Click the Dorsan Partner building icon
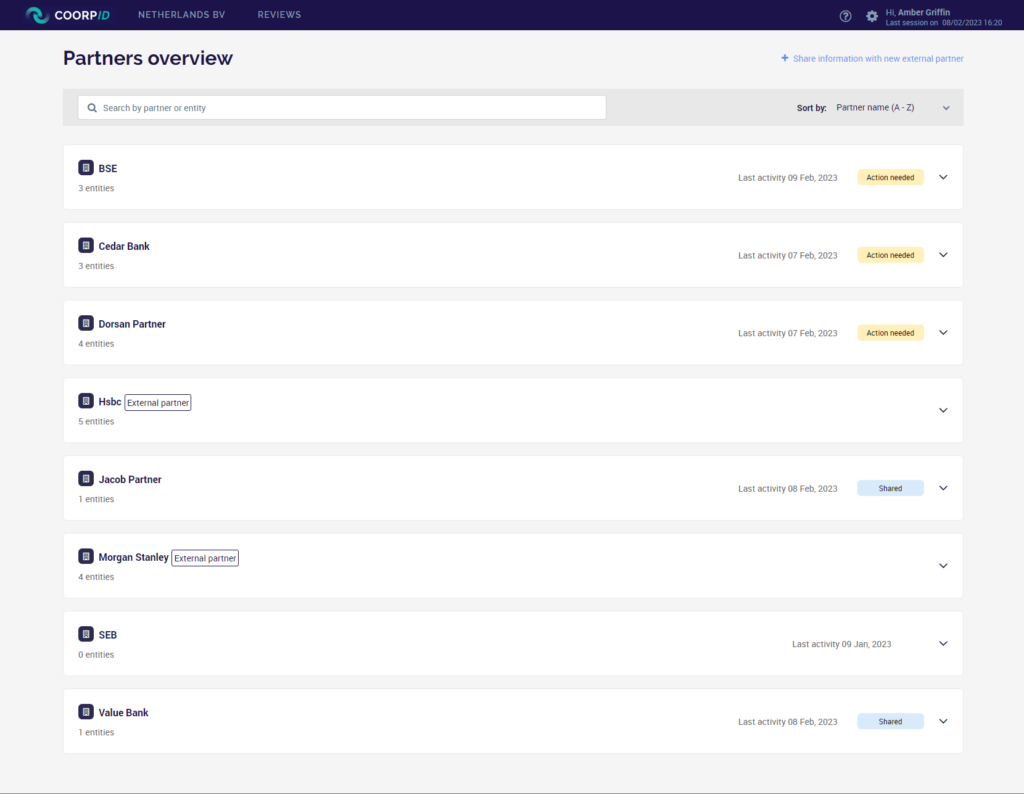 click(86, 323)
